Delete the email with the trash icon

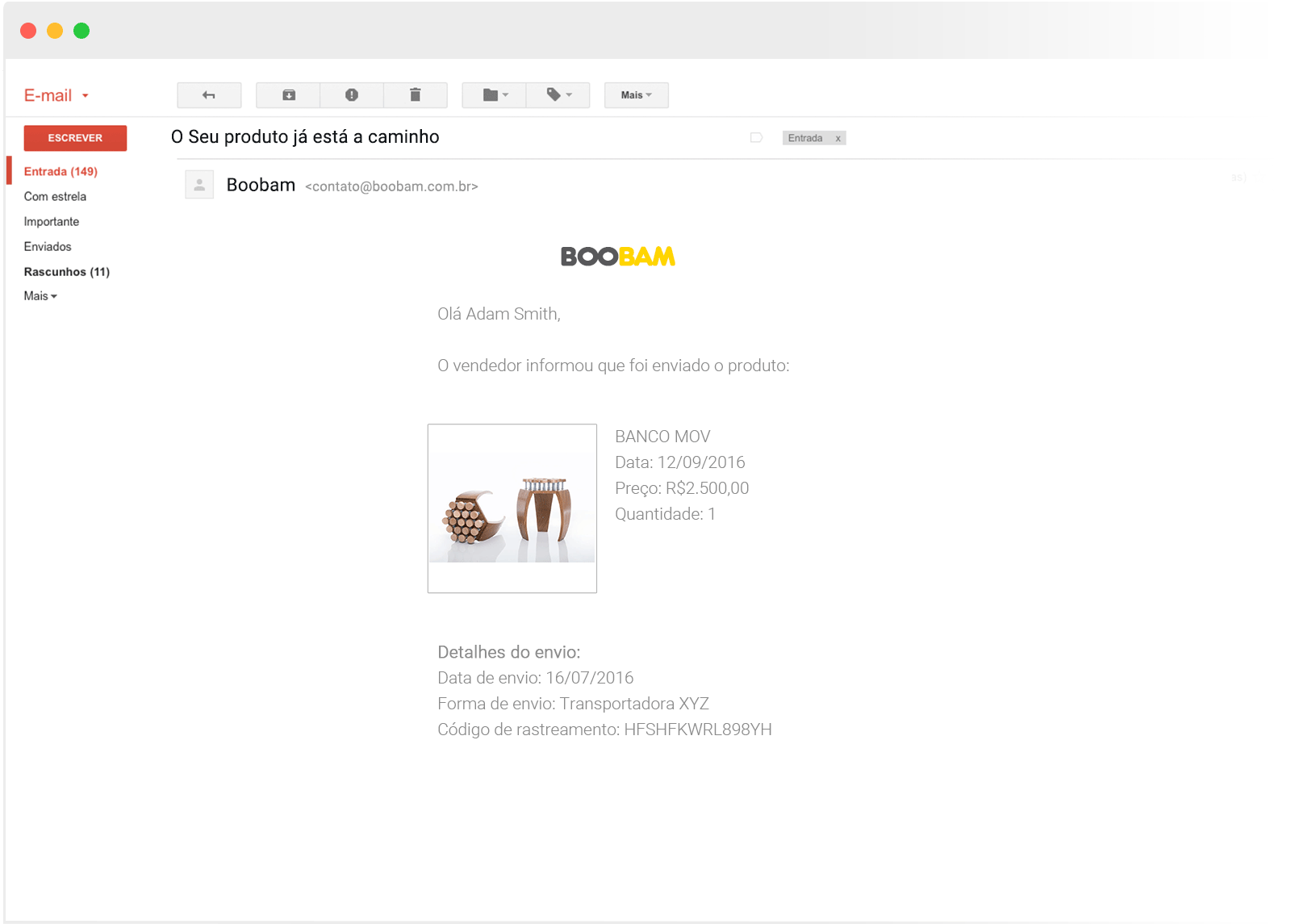(415, 95)
